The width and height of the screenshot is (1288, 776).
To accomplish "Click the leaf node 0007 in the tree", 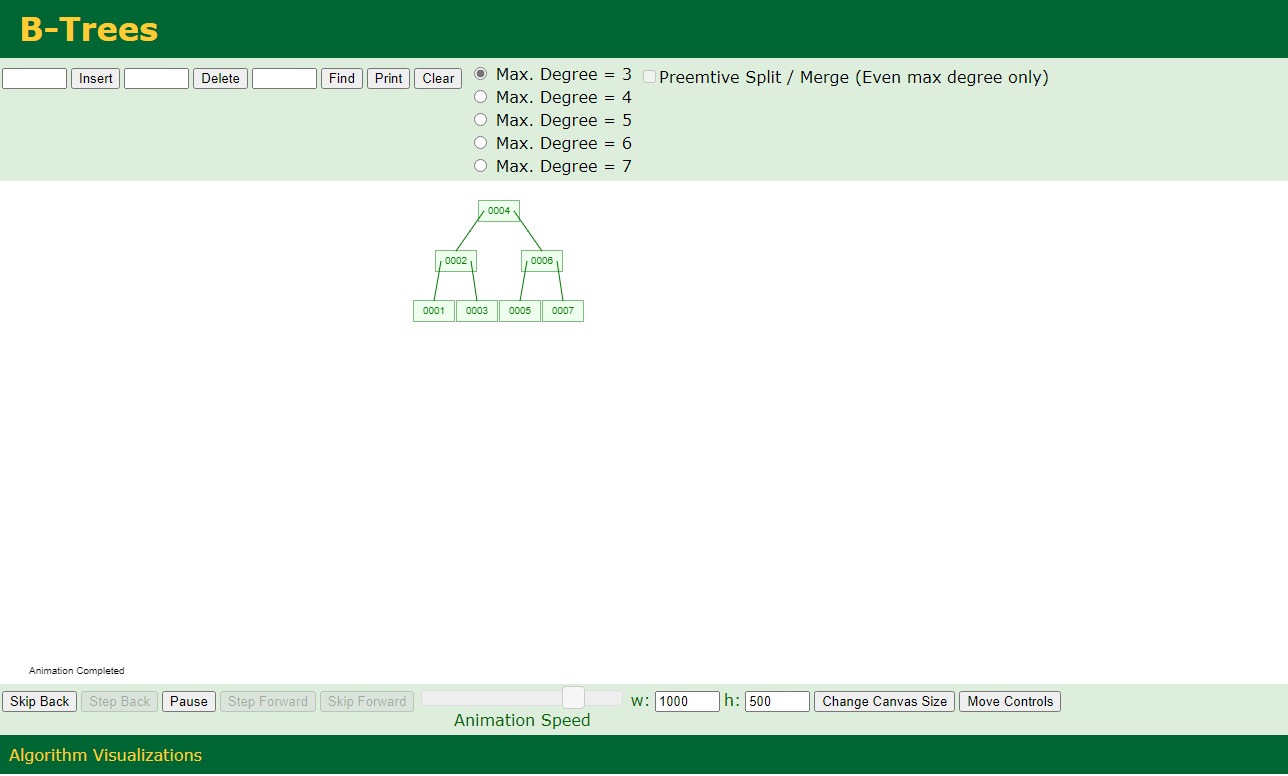I will pyautogui.click(x=562, y=311).
